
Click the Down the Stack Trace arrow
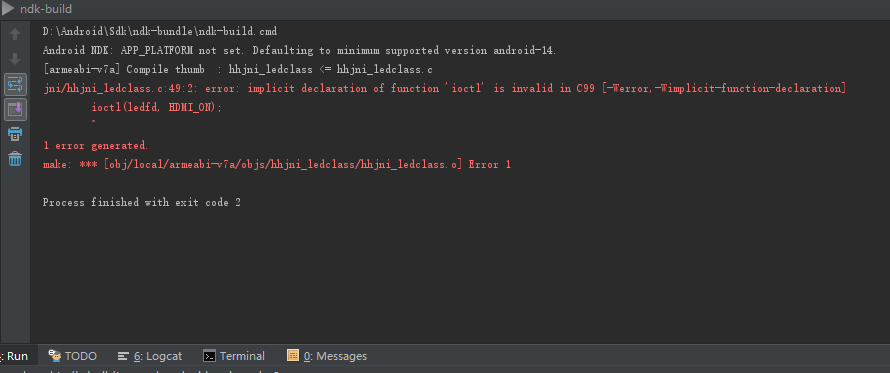point(15,58)
